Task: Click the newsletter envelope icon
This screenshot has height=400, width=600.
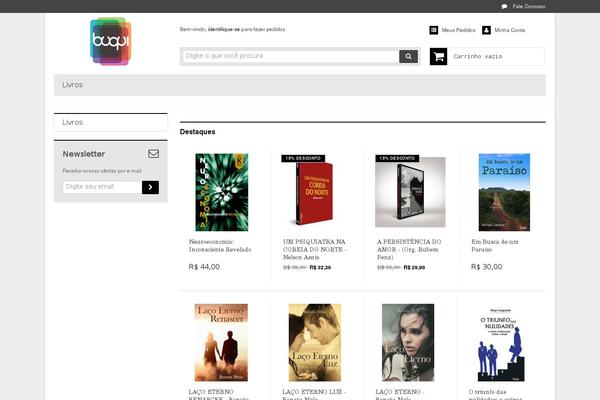Action: pyautogui.click(x=153, y=153)
